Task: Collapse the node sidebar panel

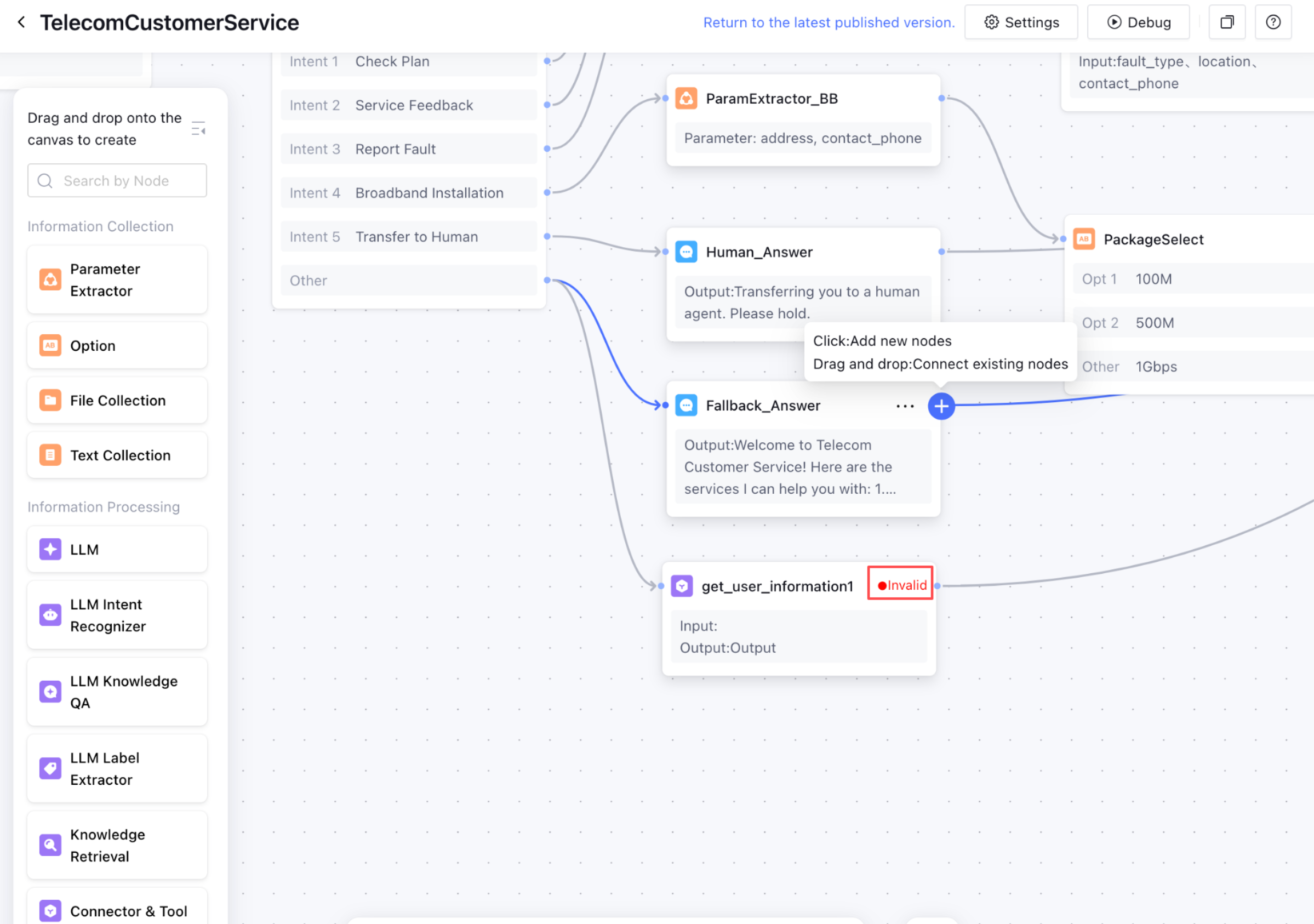Action: (x=198, y=129)
